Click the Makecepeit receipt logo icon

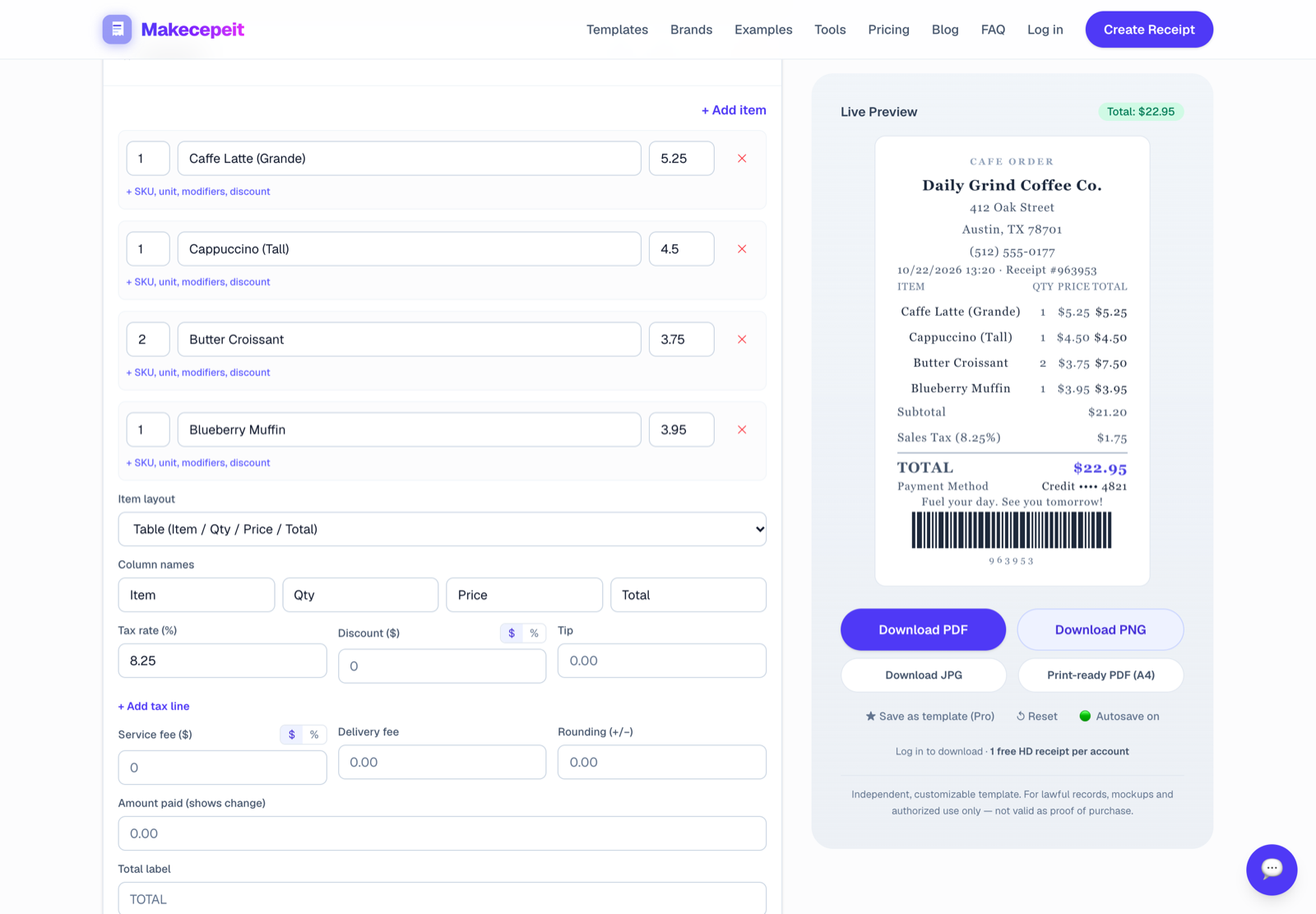[x=117, y=30]
